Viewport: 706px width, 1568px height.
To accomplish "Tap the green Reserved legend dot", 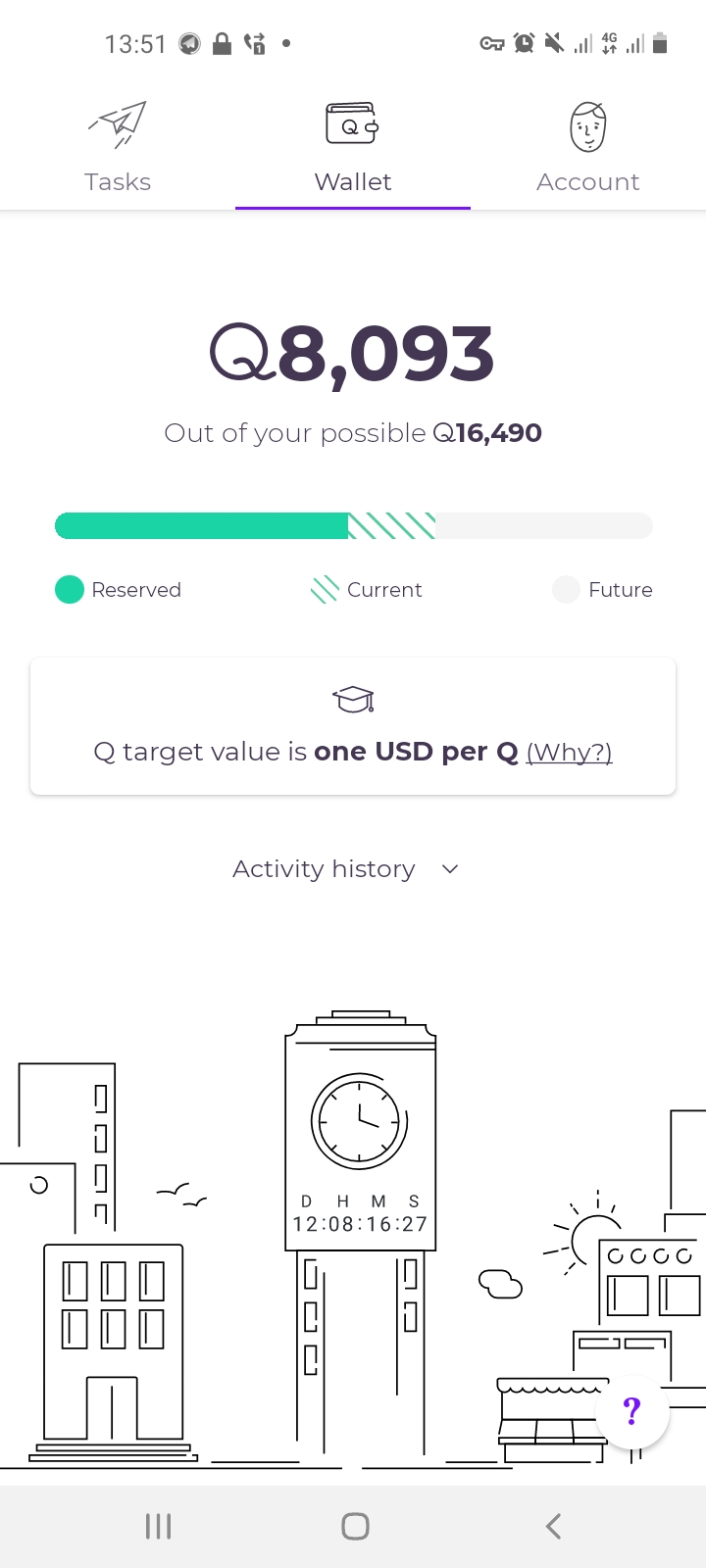I will coord(70,589).
